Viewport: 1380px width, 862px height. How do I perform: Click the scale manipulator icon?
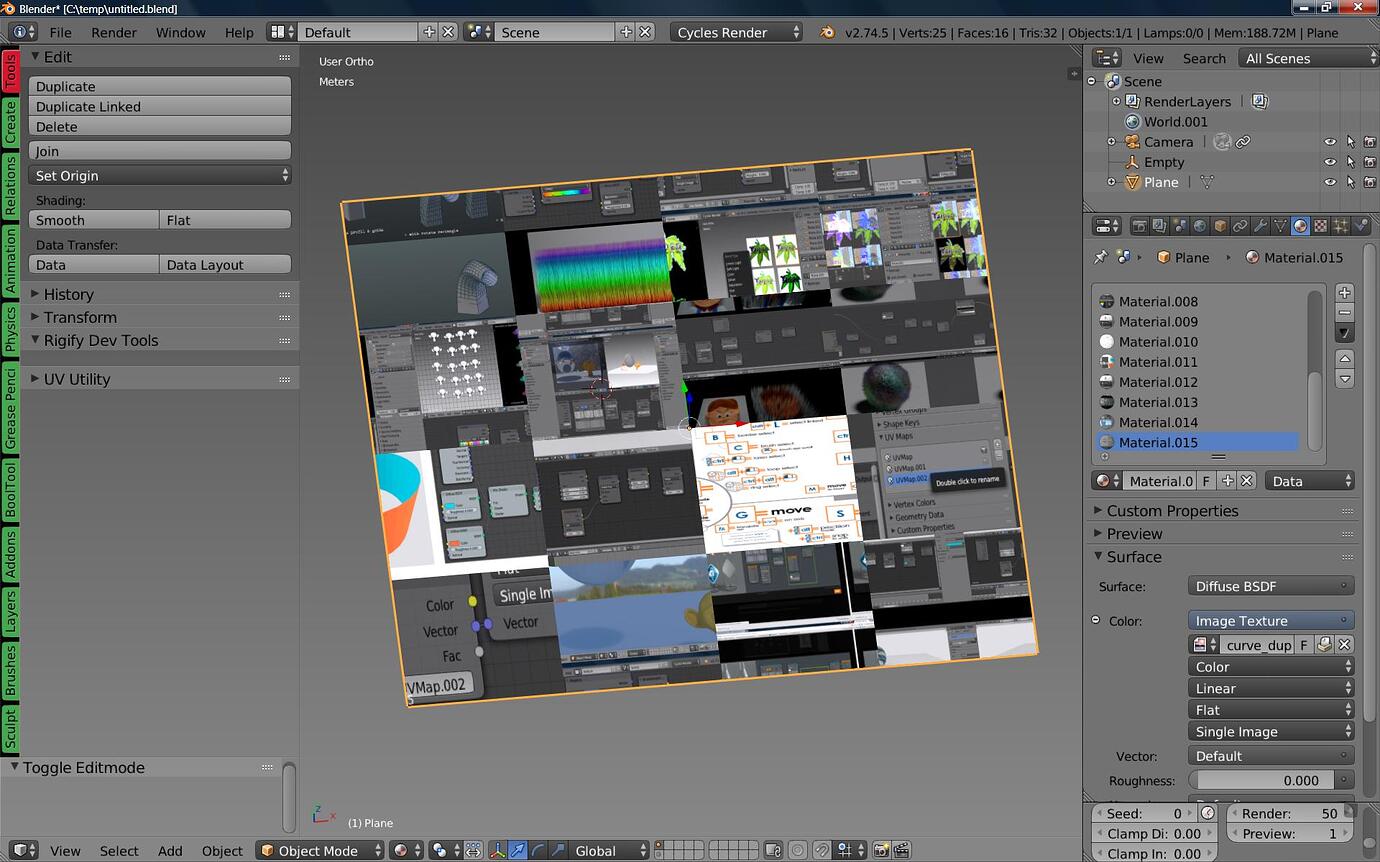pos(558,850)
